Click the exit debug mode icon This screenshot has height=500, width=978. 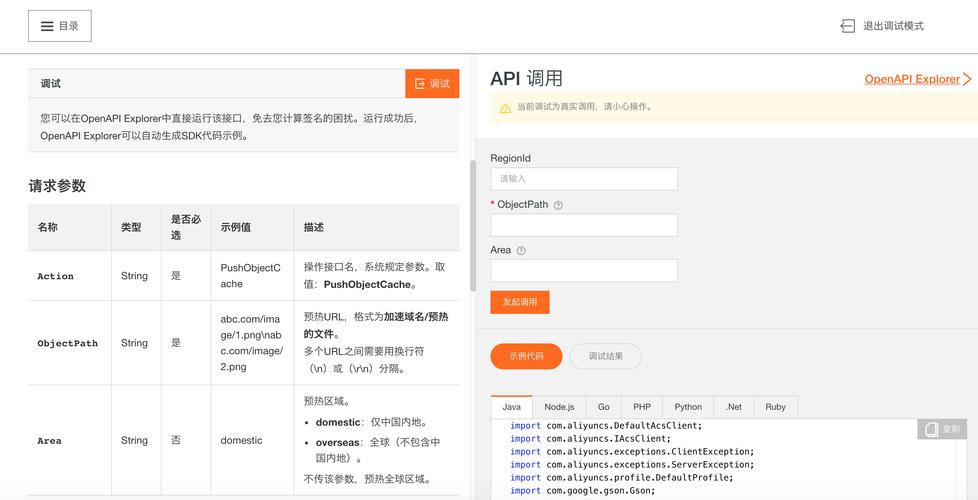coord(847,26)
